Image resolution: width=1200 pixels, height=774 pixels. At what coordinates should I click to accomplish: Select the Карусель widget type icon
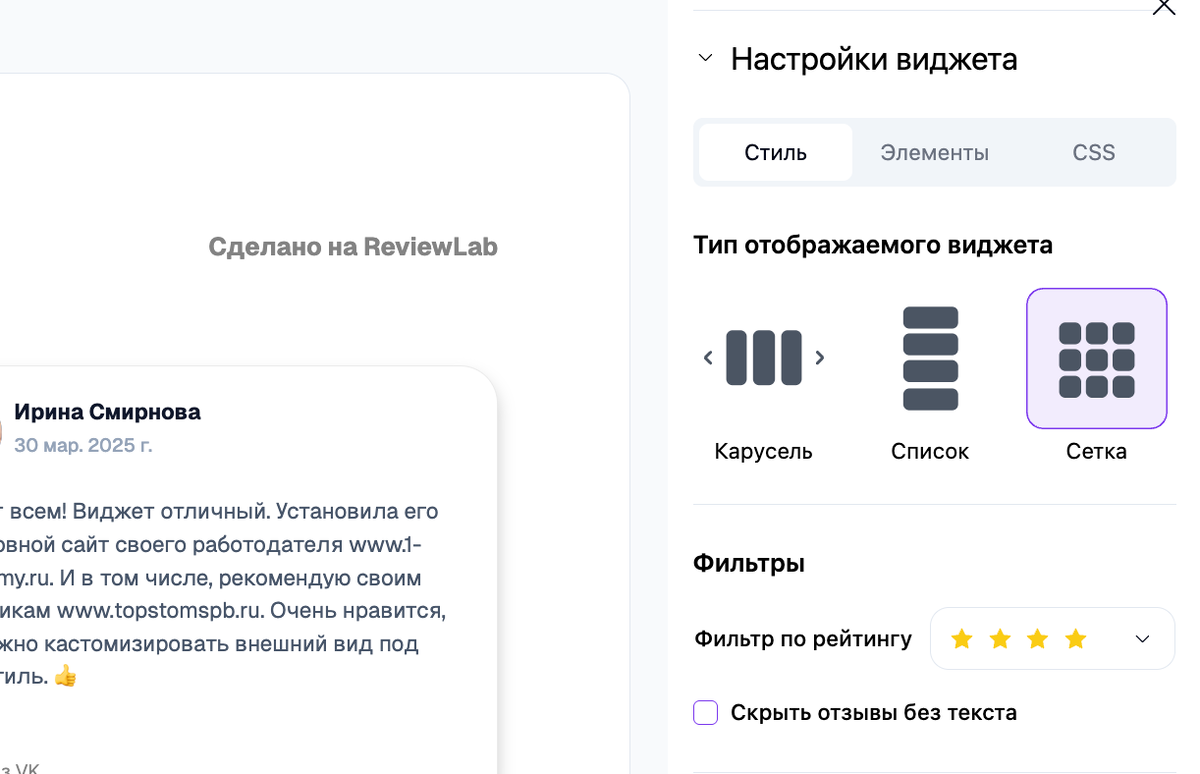tap(763, 357)
